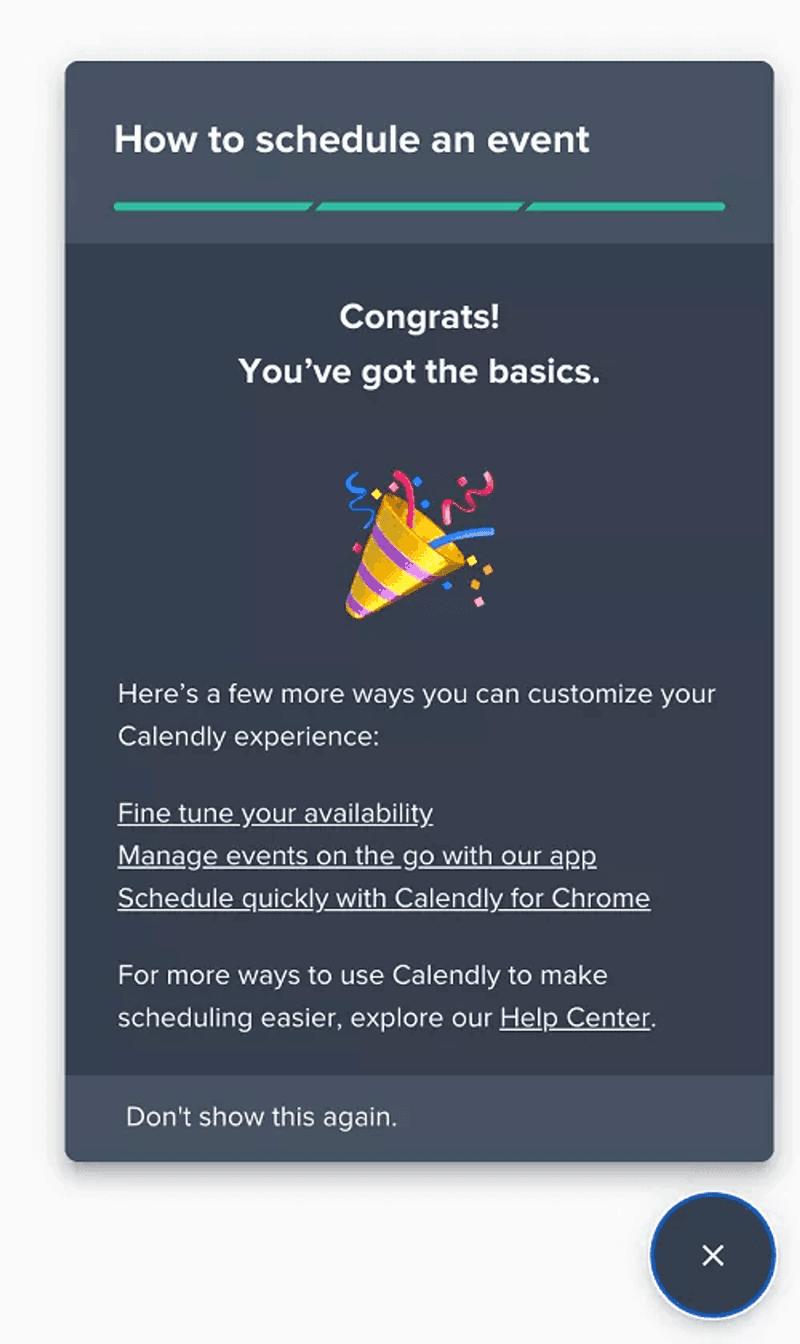Click the third green progress segment
This screenshot has width=800, height=1344.
tap(626, 207)
